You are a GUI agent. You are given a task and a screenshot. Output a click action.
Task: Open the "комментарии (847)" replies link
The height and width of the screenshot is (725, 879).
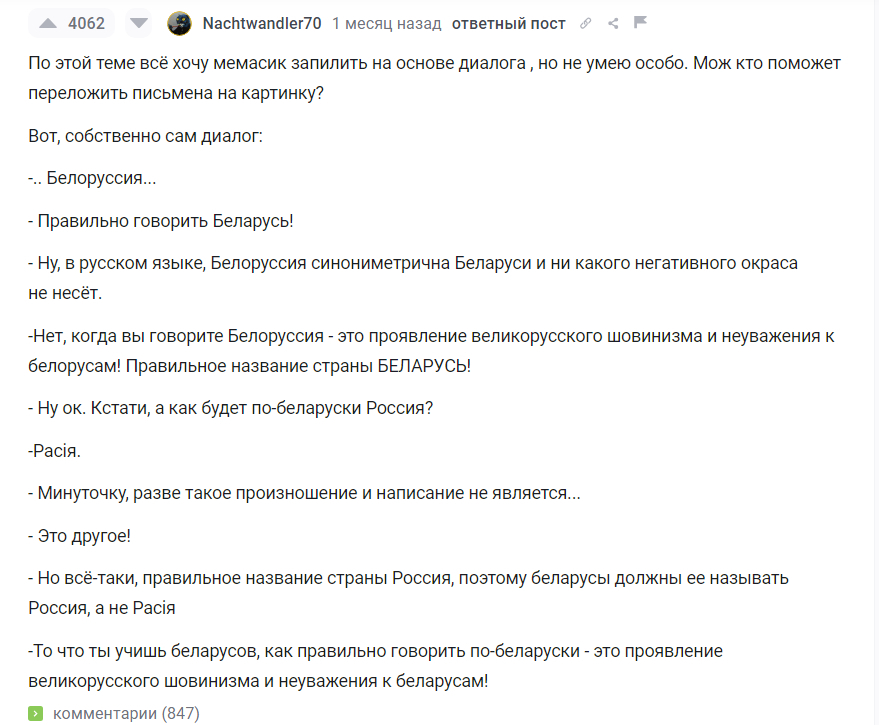[x=126, y=713]
